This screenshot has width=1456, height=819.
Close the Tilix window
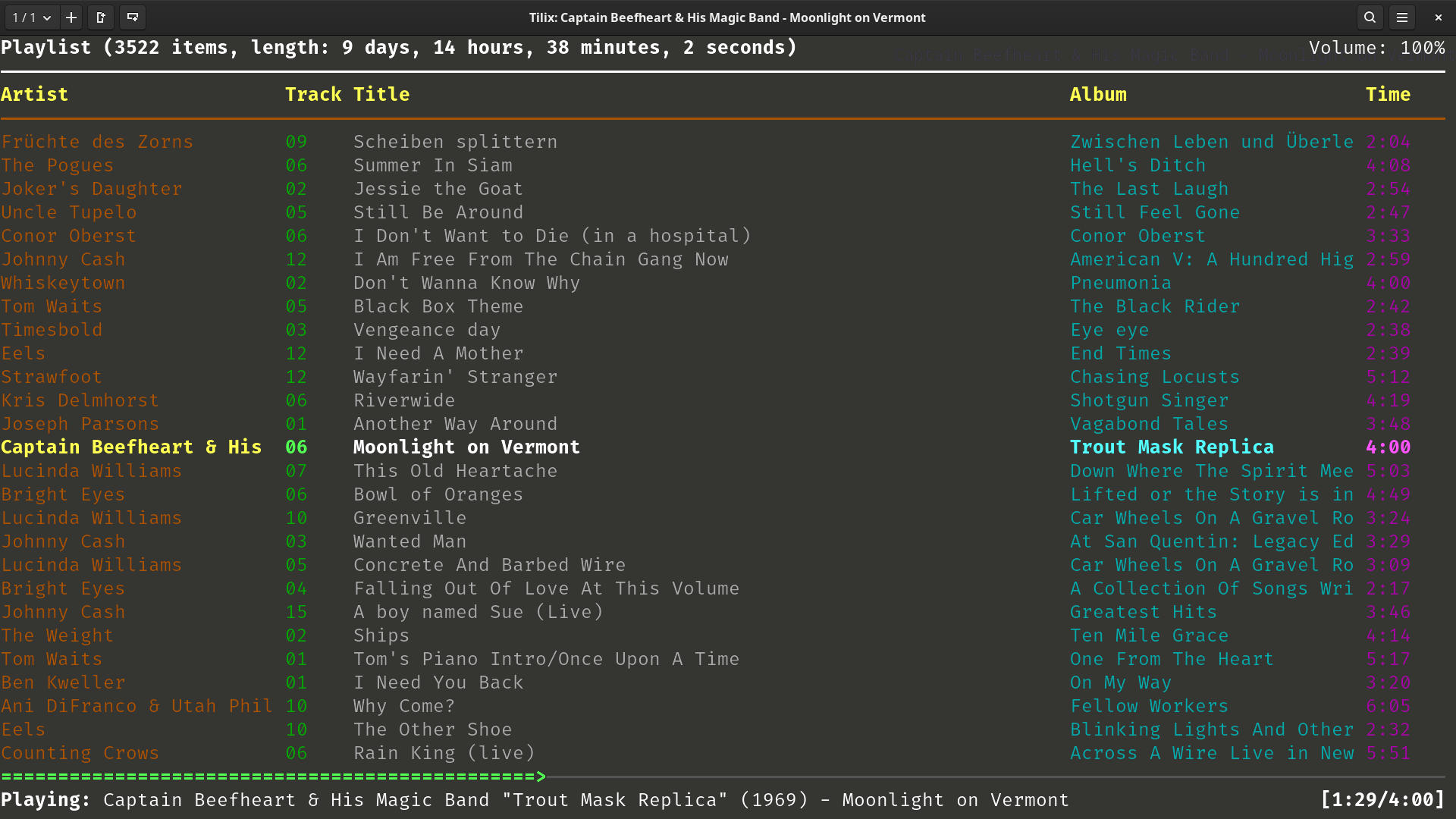pyautogui.click(x=1438, y=17)
